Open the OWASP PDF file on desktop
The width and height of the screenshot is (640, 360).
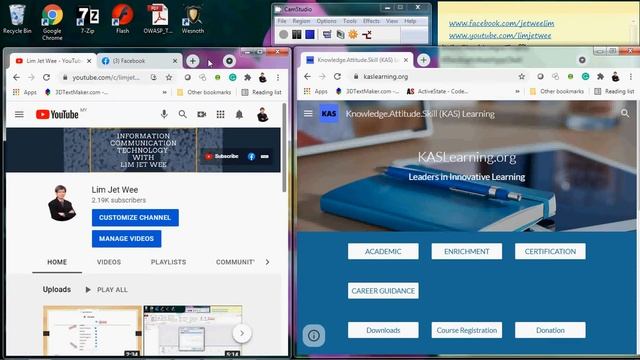158,20
